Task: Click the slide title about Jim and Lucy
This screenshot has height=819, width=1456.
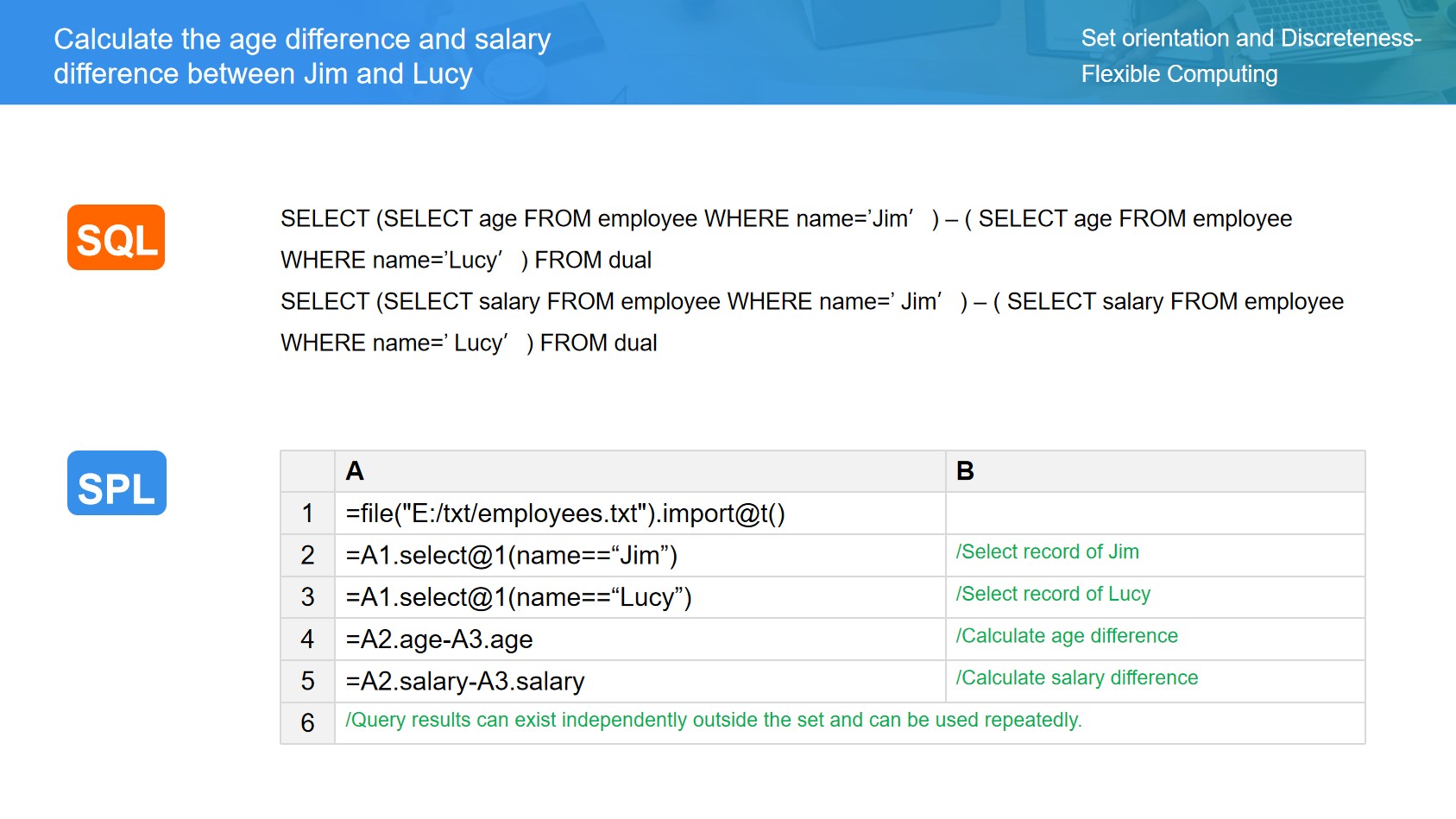Action: (302, 56)
